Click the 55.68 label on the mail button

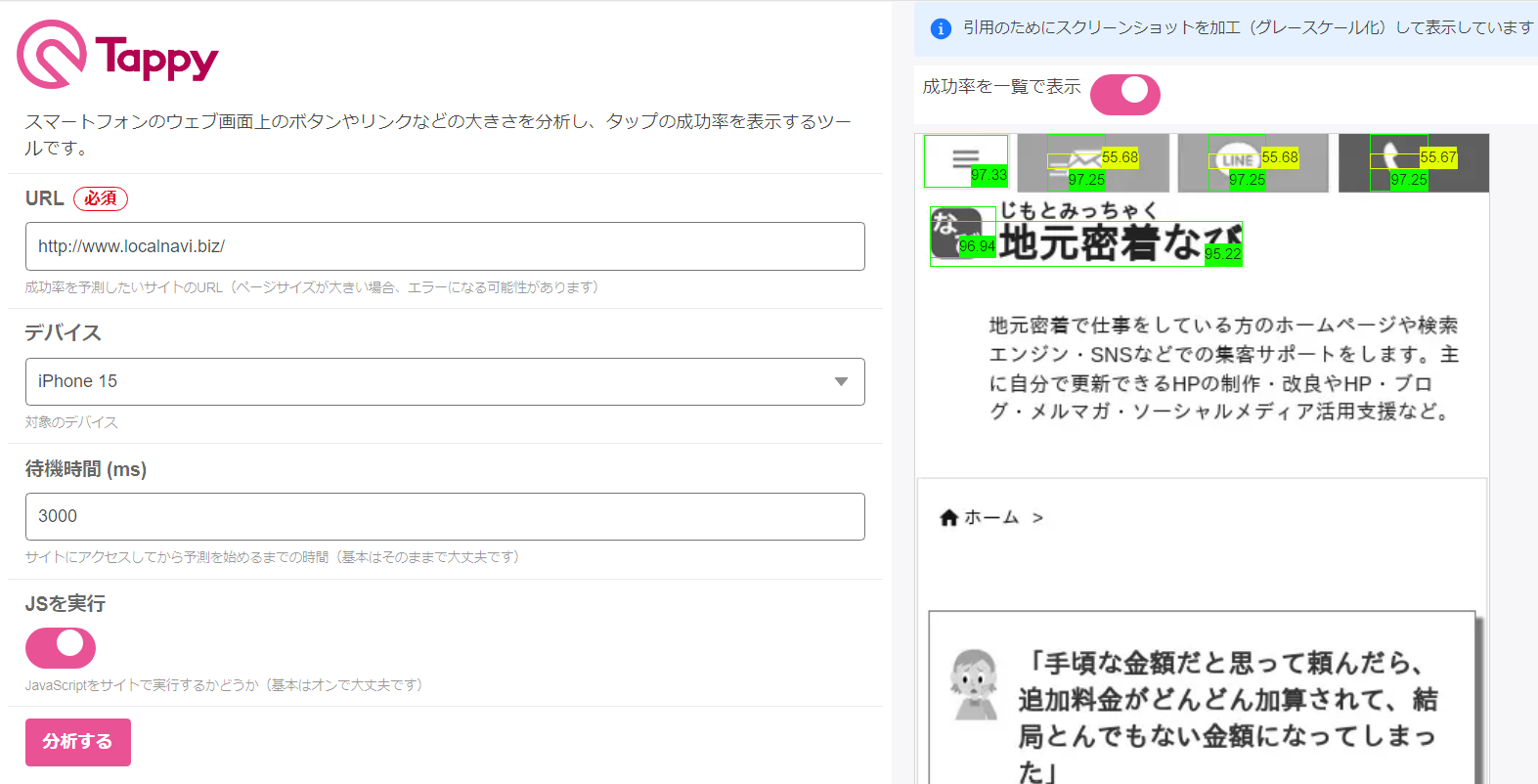click(x=1121, y=157)
